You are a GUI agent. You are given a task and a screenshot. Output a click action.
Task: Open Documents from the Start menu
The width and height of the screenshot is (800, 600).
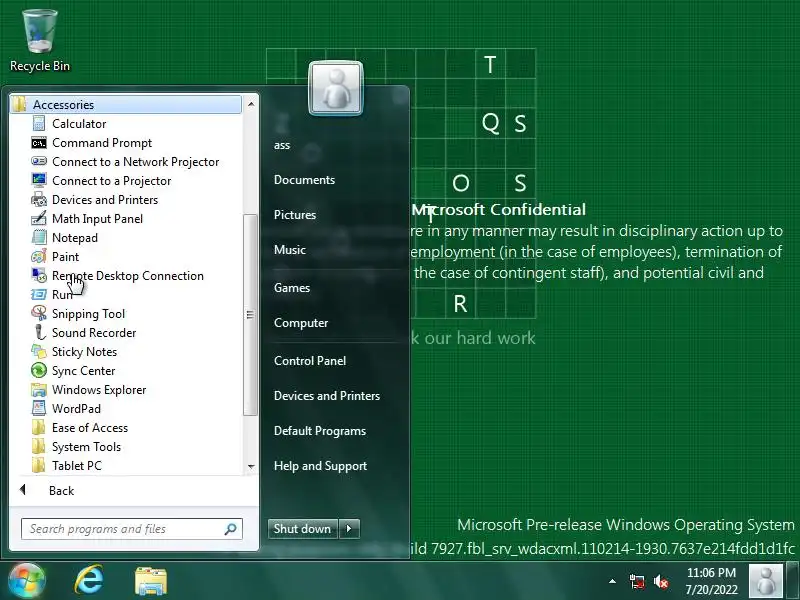tap(304, 180)
